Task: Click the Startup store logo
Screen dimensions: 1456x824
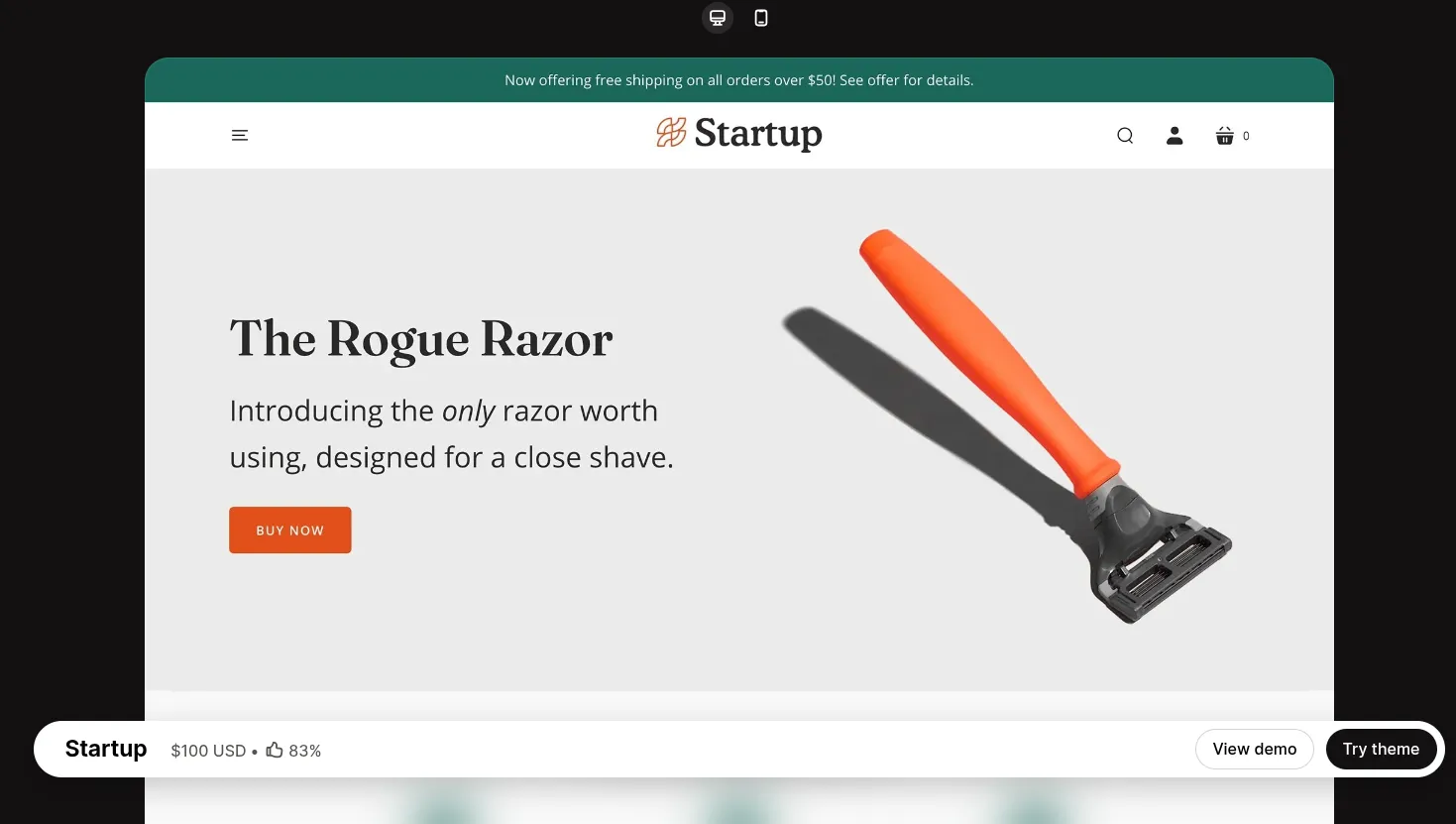Action: [x=739, y=134]
